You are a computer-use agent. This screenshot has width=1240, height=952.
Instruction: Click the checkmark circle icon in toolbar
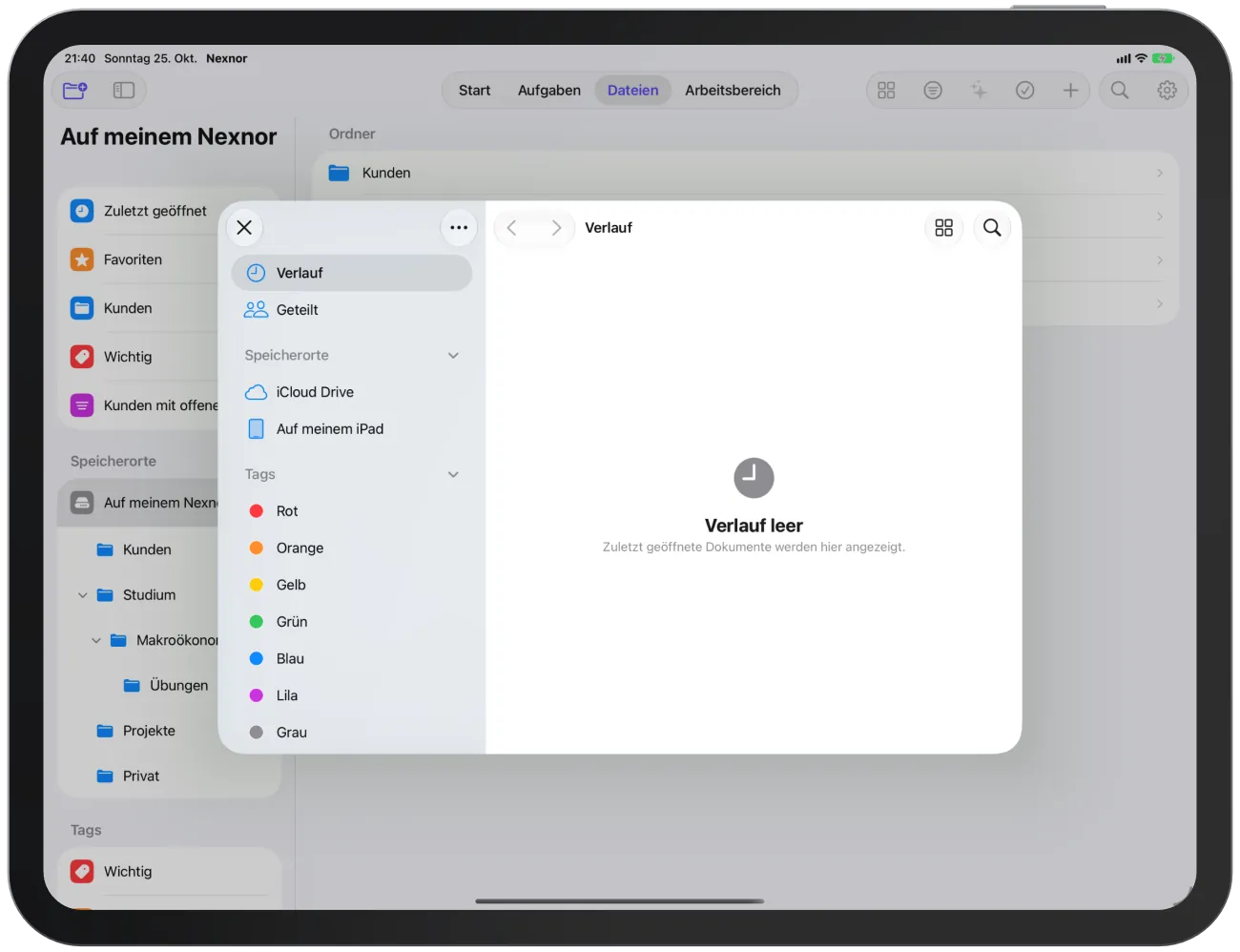1025,91
